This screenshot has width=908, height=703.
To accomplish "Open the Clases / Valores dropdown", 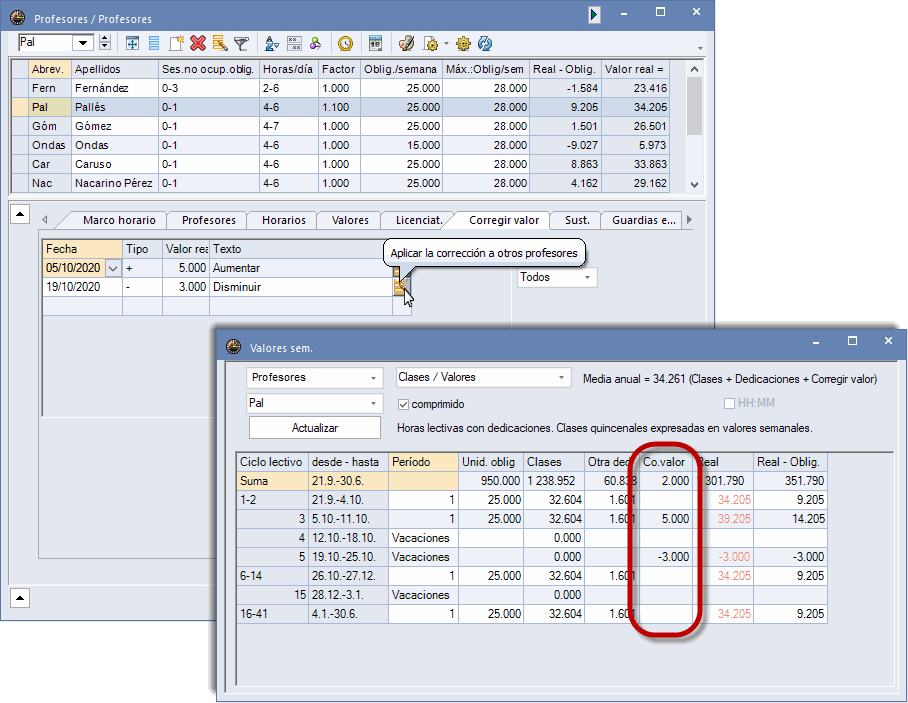I will click(484, 378).
